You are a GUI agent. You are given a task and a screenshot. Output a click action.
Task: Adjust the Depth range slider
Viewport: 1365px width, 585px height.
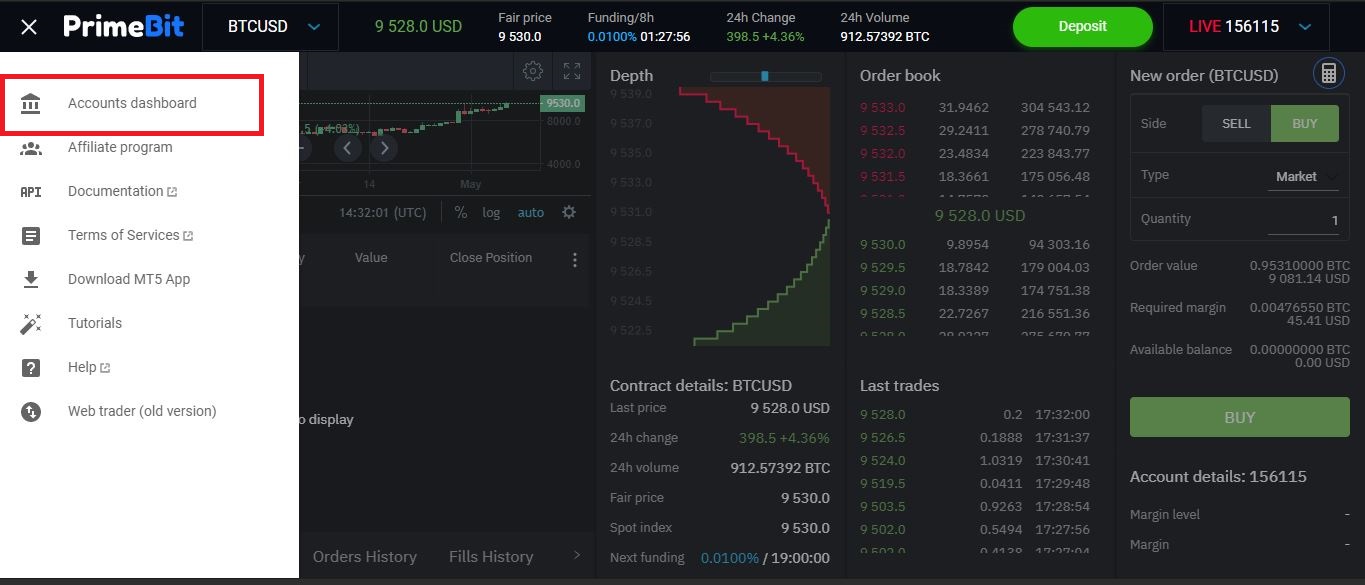765,76
